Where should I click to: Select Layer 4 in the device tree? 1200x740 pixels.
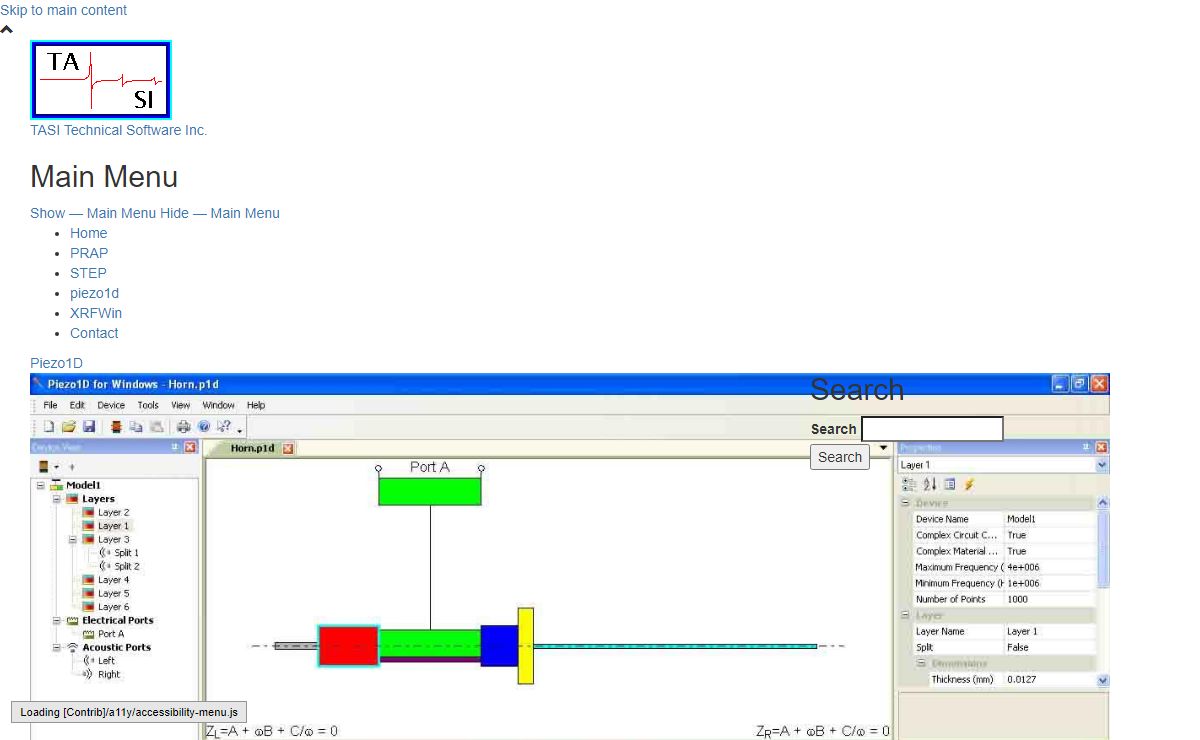coord(113,580)
